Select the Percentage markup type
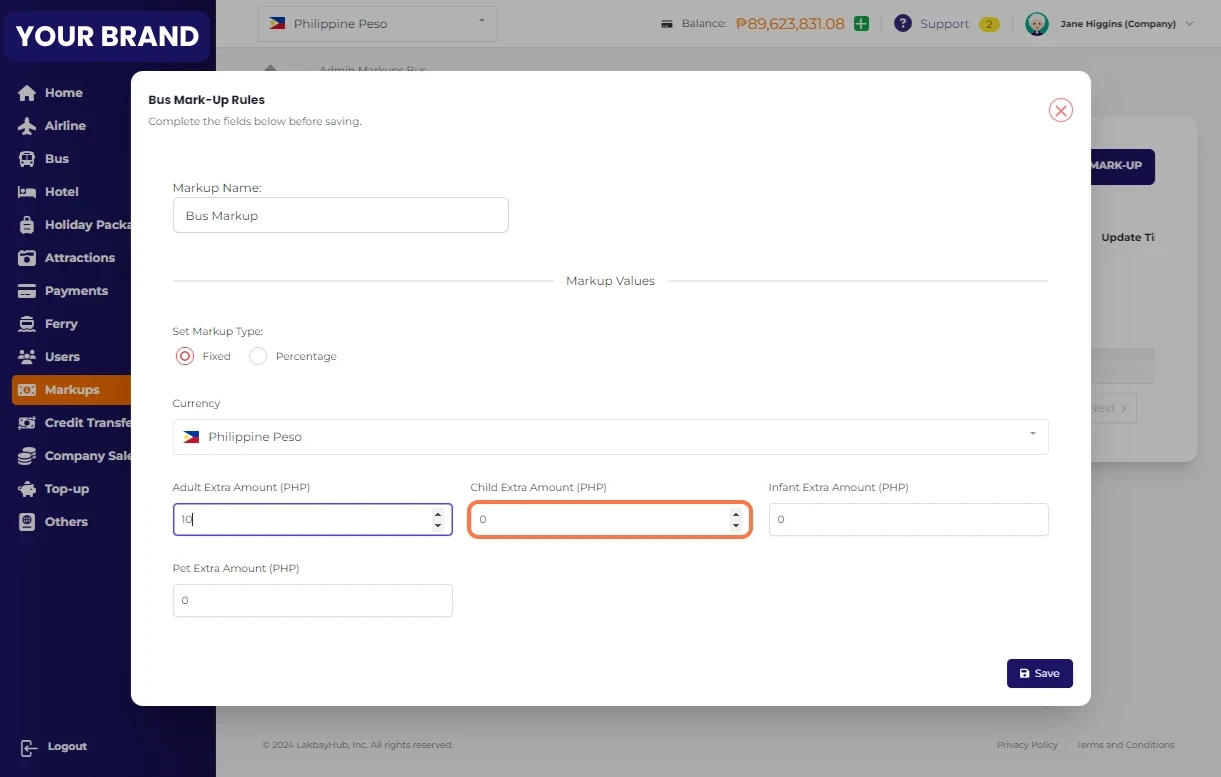The height and width of the screenshot is (777, 1221). pyautogui.click(x=258, y=356)
